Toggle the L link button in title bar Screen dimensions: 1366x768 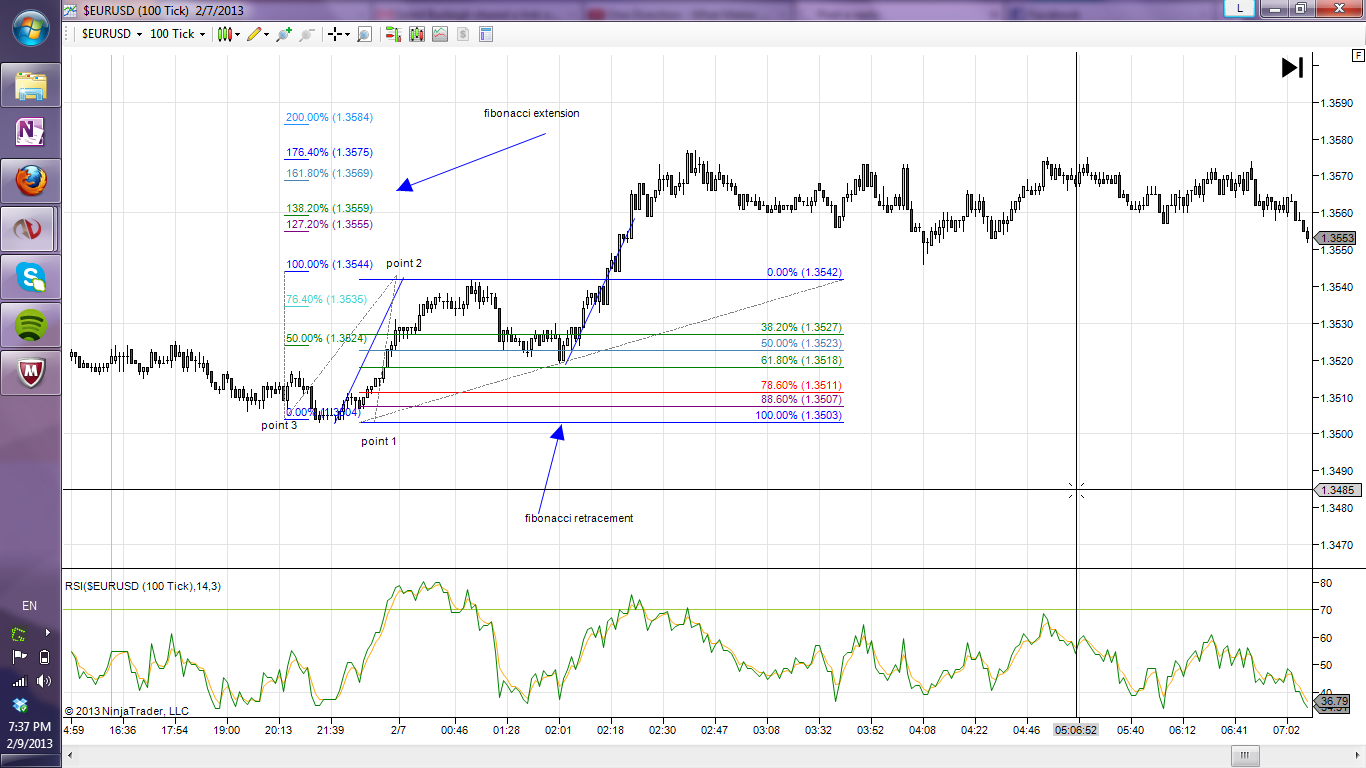pos(1240,8)
